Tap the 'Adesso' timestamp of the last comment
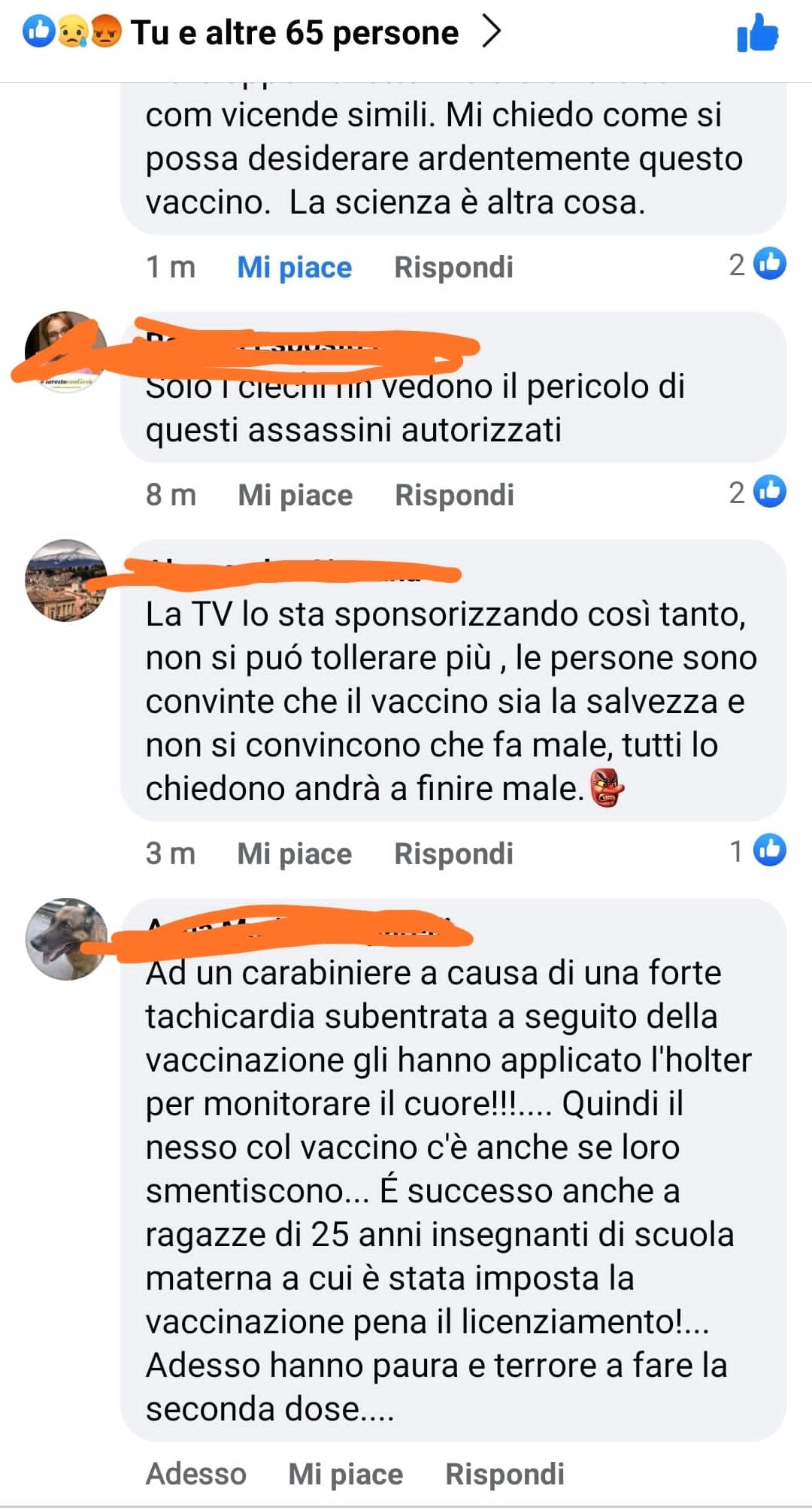The width and height of the screenshot is (812, 1510). click(196, 1474)
